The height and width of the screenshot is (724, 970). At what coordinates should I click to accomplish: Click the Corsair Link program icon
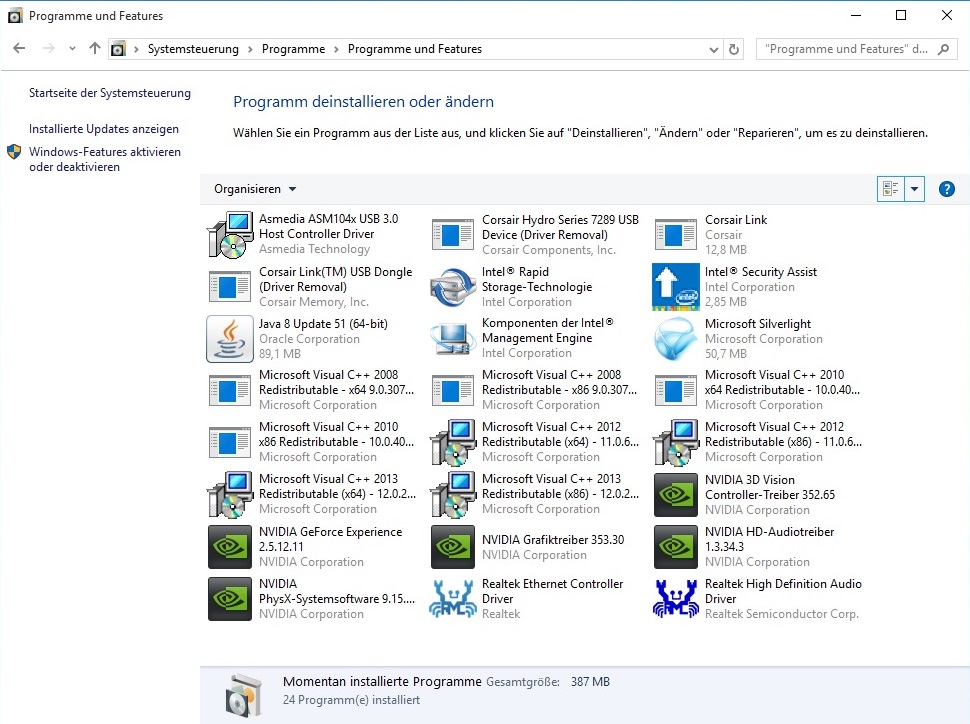676,235
